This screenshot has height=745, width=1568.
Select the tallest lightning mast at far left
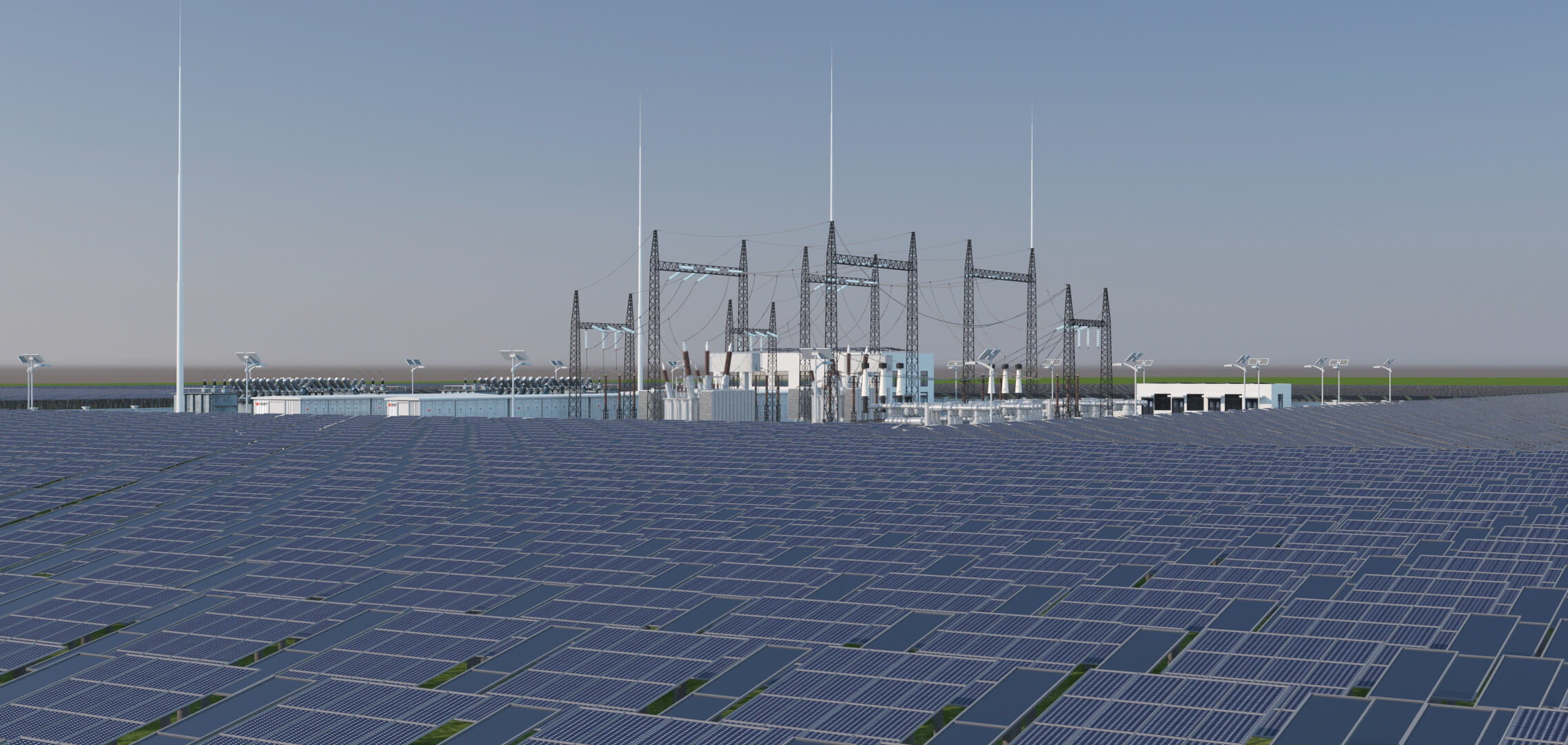click(x=180, y=207)
